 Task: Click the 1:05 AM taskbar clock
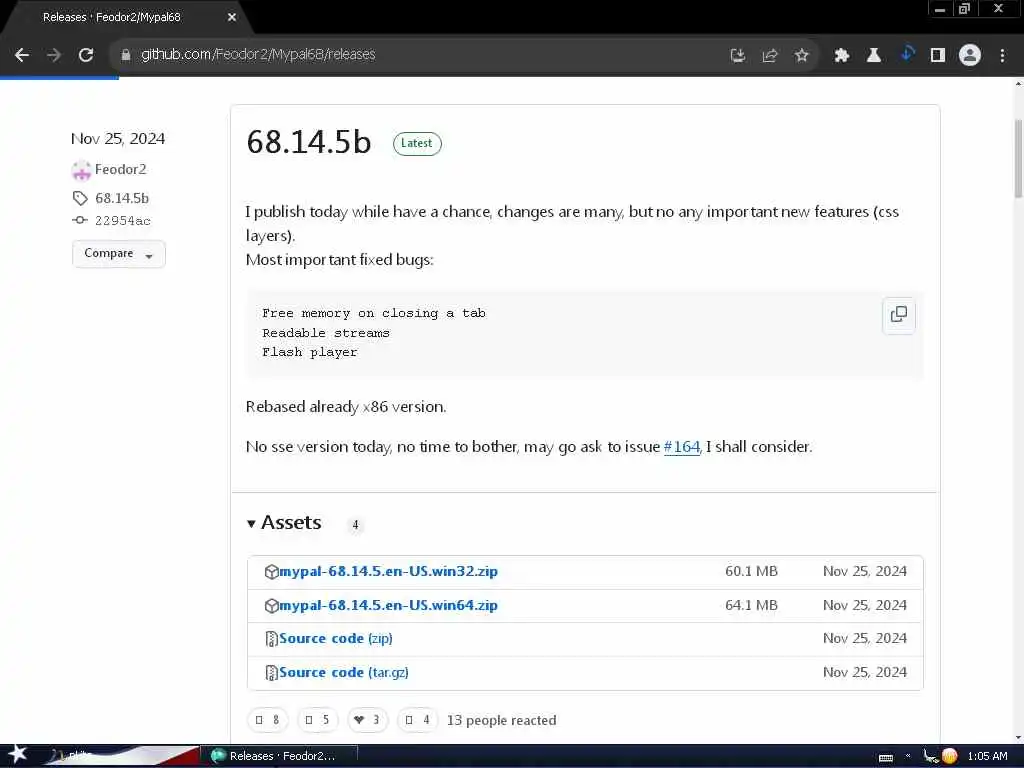(987, 756)
